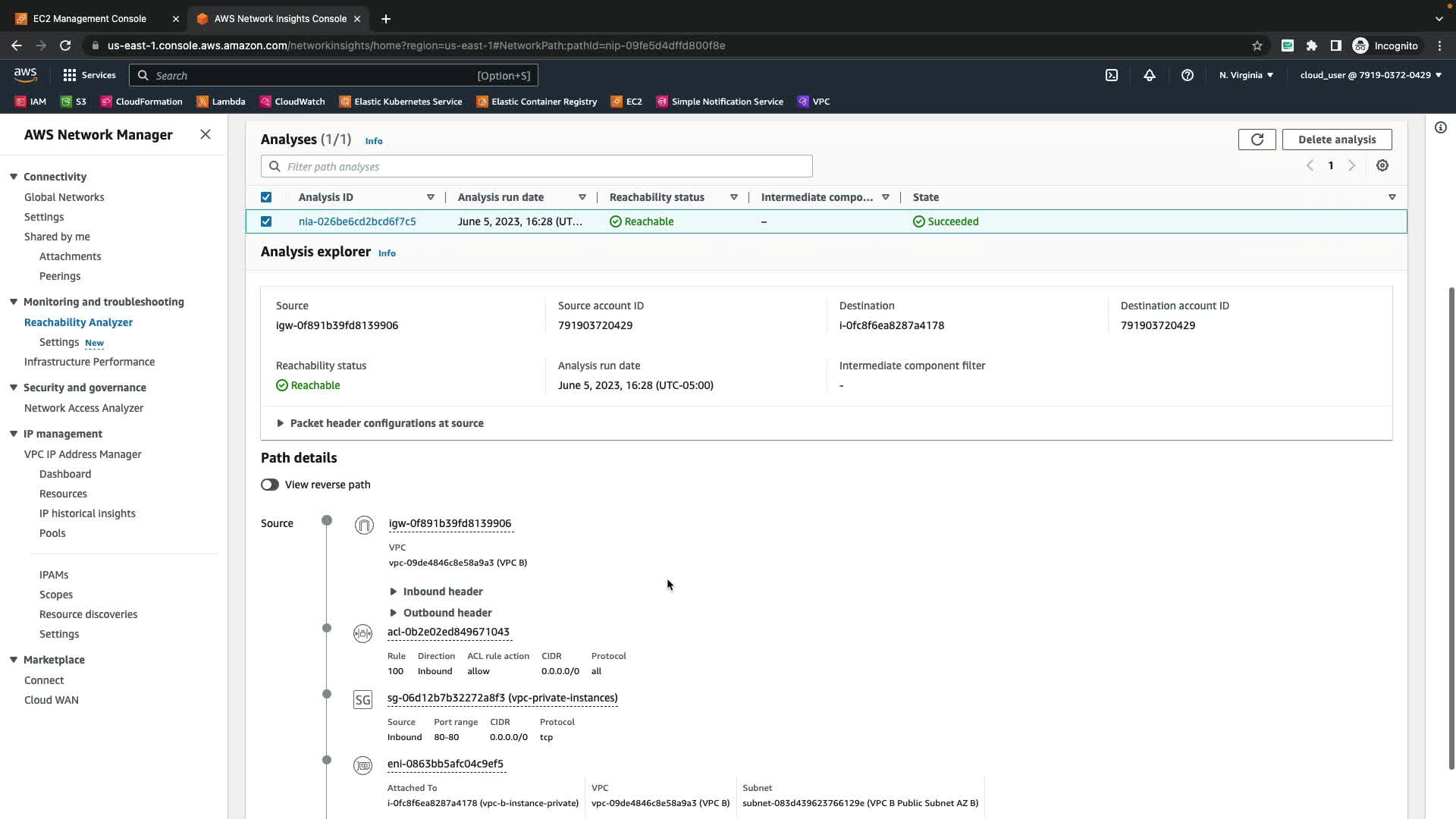Open table preferences gear icon
The height and width of the screenshot is (819, 1456).
click(1382, 165)
